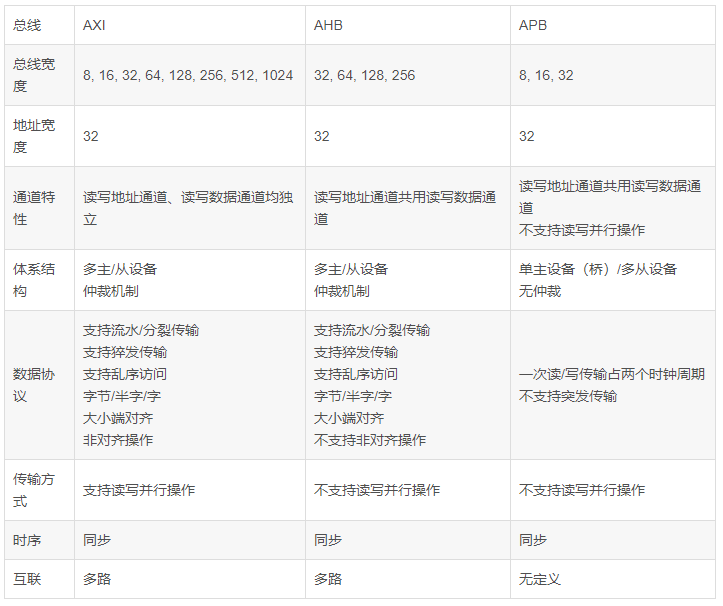Click AXI '支持流水/分裂传输' line
Image resolution: width=723 pixels, height=606 pixels.
(x=141, y=330)
